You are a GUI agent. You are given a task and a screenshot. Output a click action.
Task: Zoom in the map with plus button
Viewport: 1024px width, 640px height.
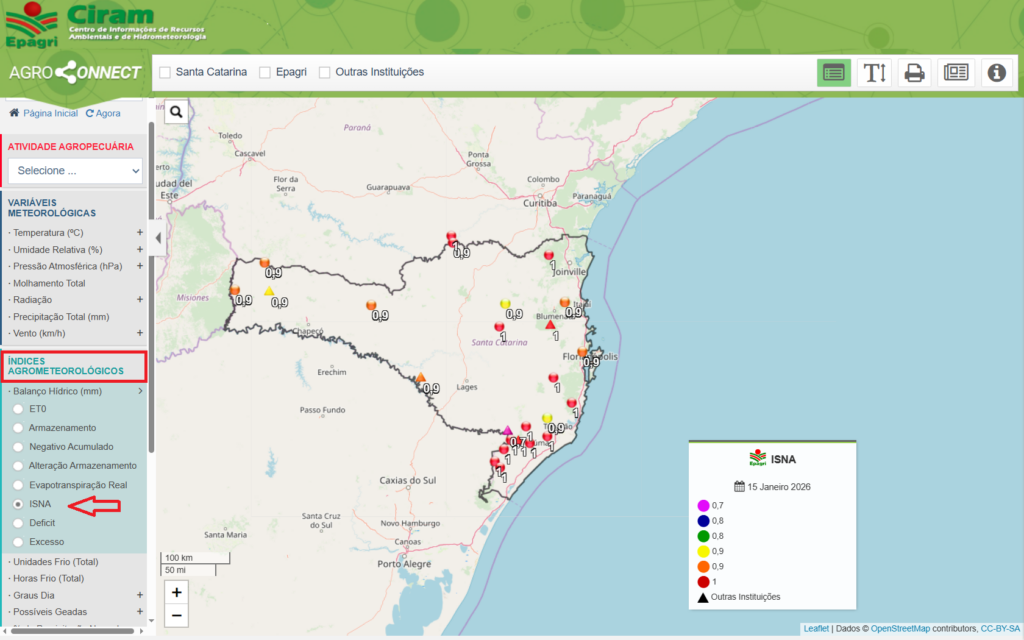[x=177, y=592]
